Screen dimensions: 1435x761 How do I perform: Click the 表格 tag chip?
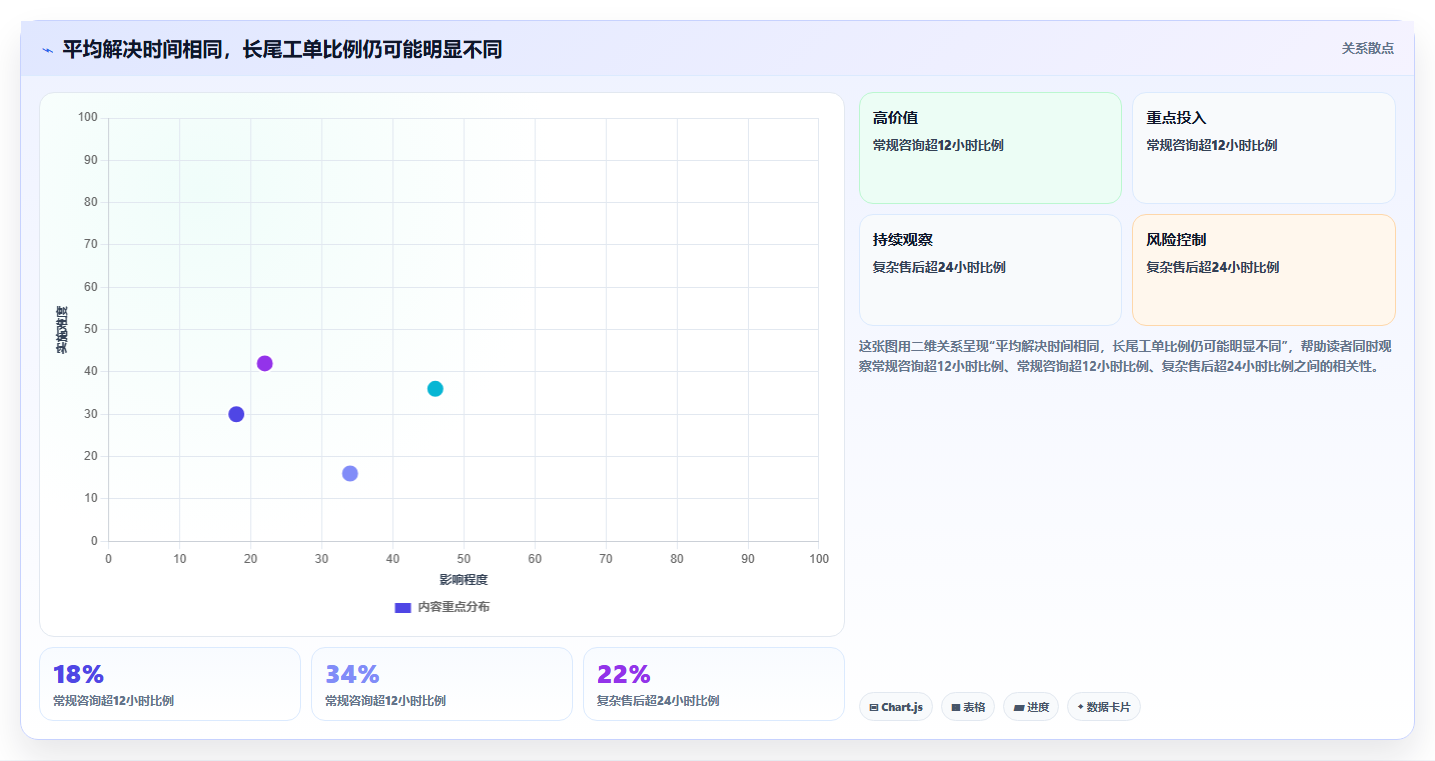968,707
